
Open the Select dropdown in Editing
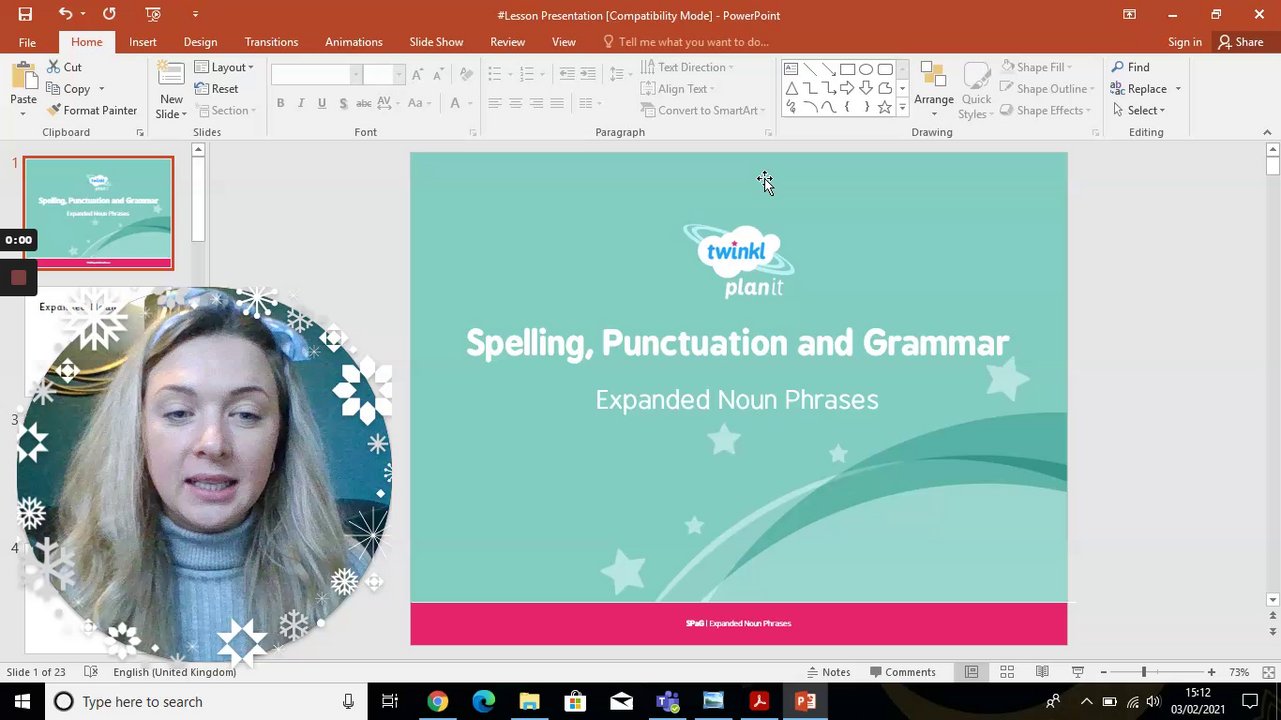[x=1139, y=110]
